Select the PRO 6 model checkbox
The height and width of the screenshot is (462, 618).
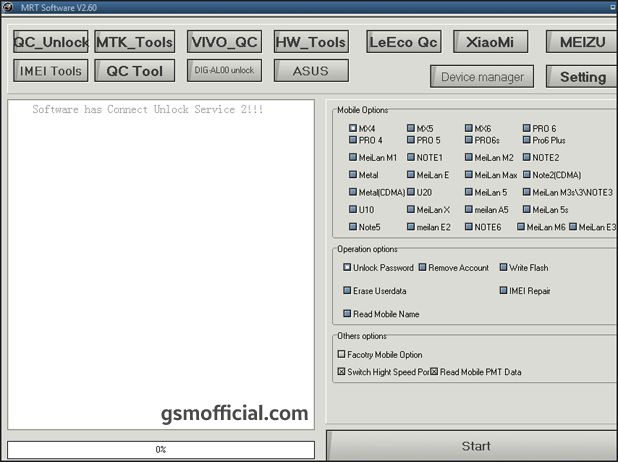(527, 128)
